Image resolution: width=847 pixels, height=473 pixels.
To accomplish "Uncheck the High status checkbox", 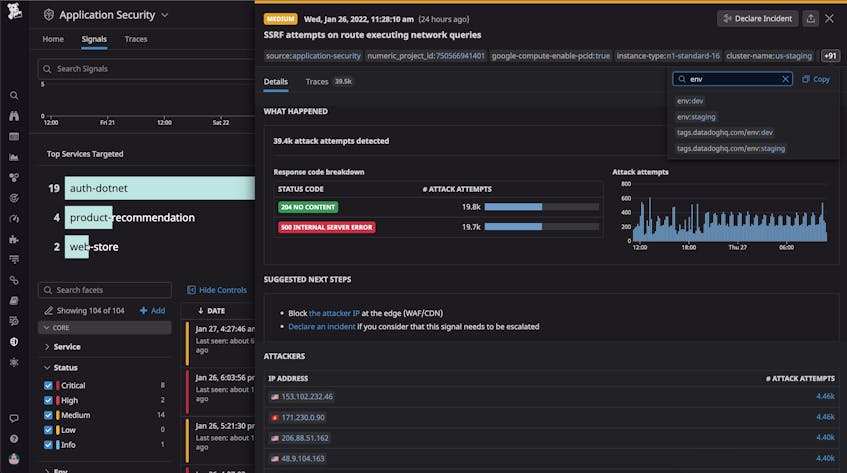I will click(48, 400).
